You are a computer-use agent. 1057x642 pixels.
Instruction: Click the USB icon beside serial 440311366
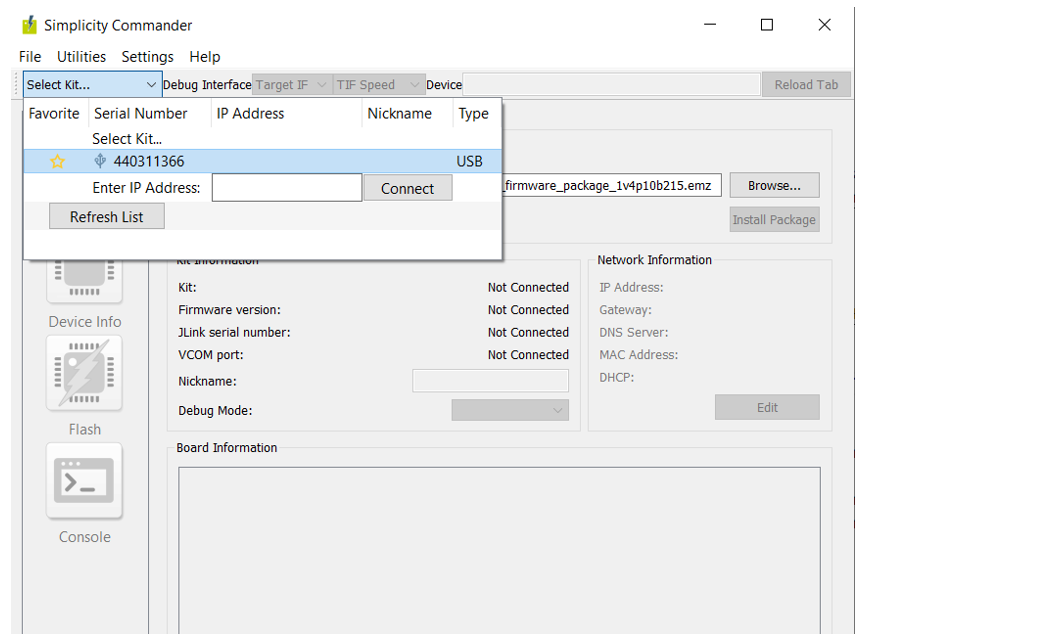pyautogui.click(x=100, y=161)
